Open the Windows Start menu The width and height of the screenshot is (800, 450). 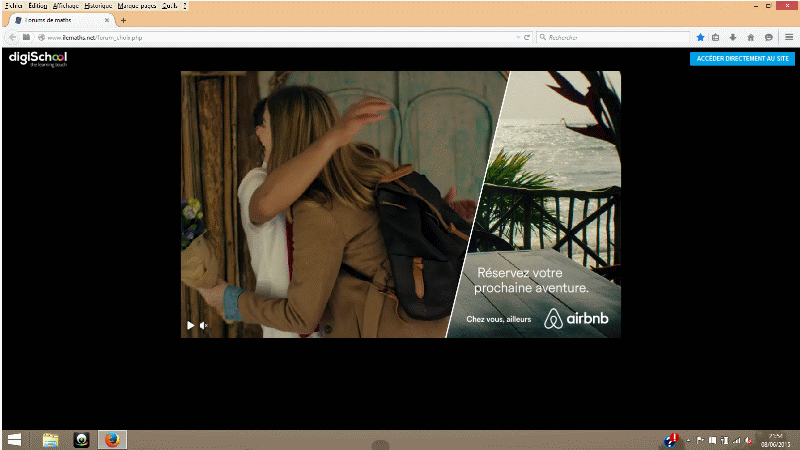15,439
